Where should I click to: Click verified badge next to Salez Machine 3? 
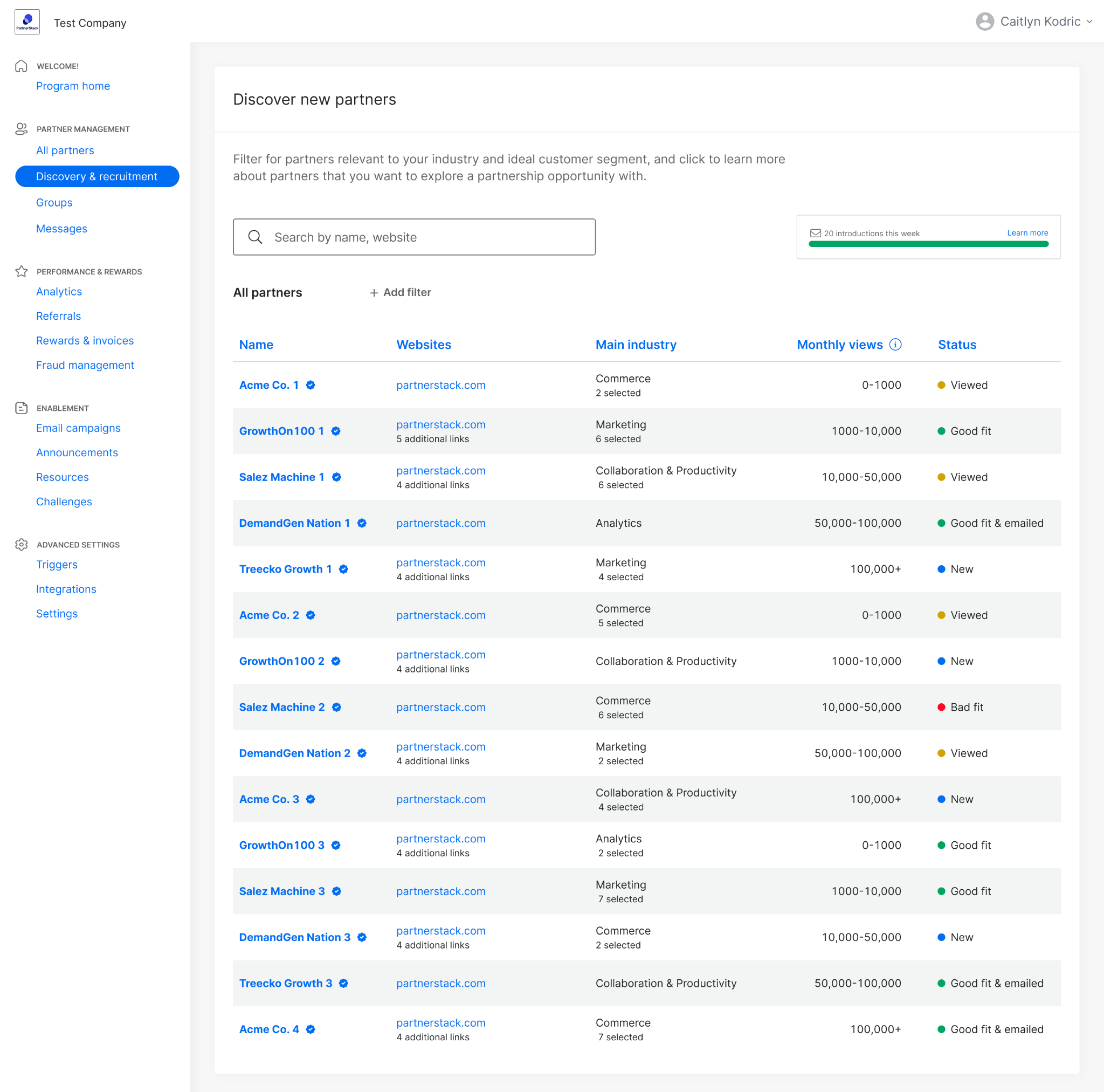tap(336, 891)
